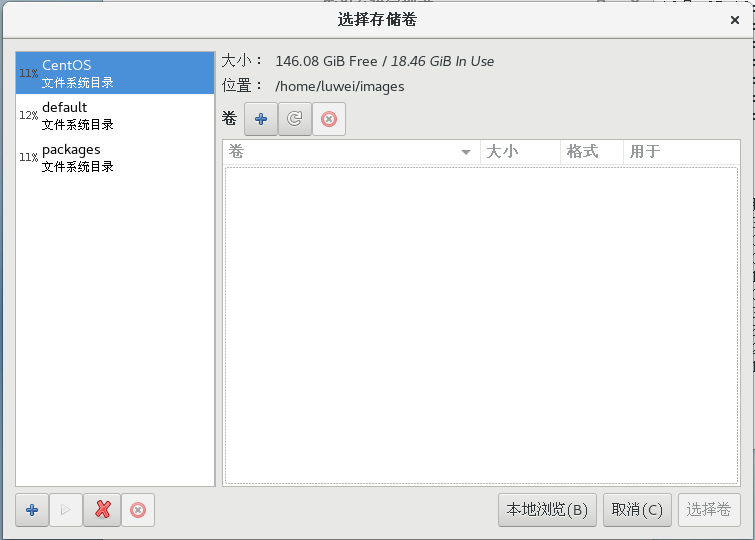Click the 本地浏览(B) button
Viewport: 755px width, 540px height.
click(x=547, y=510)
